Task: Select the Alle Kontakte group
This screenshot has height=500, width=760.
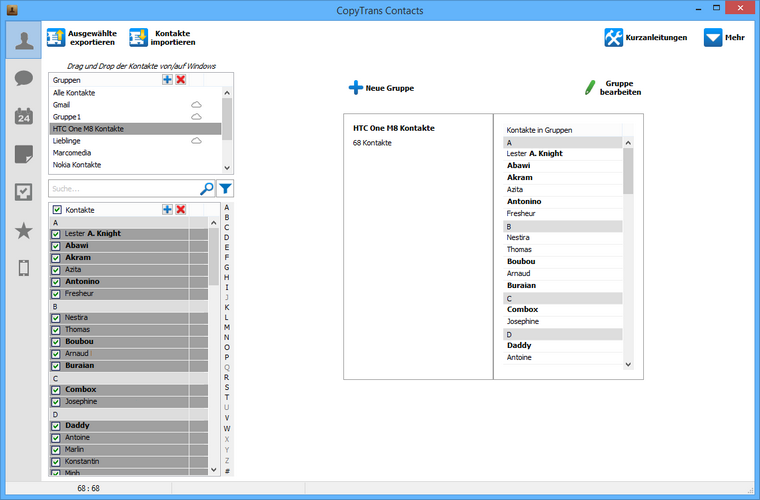Action: click(135, 93)
